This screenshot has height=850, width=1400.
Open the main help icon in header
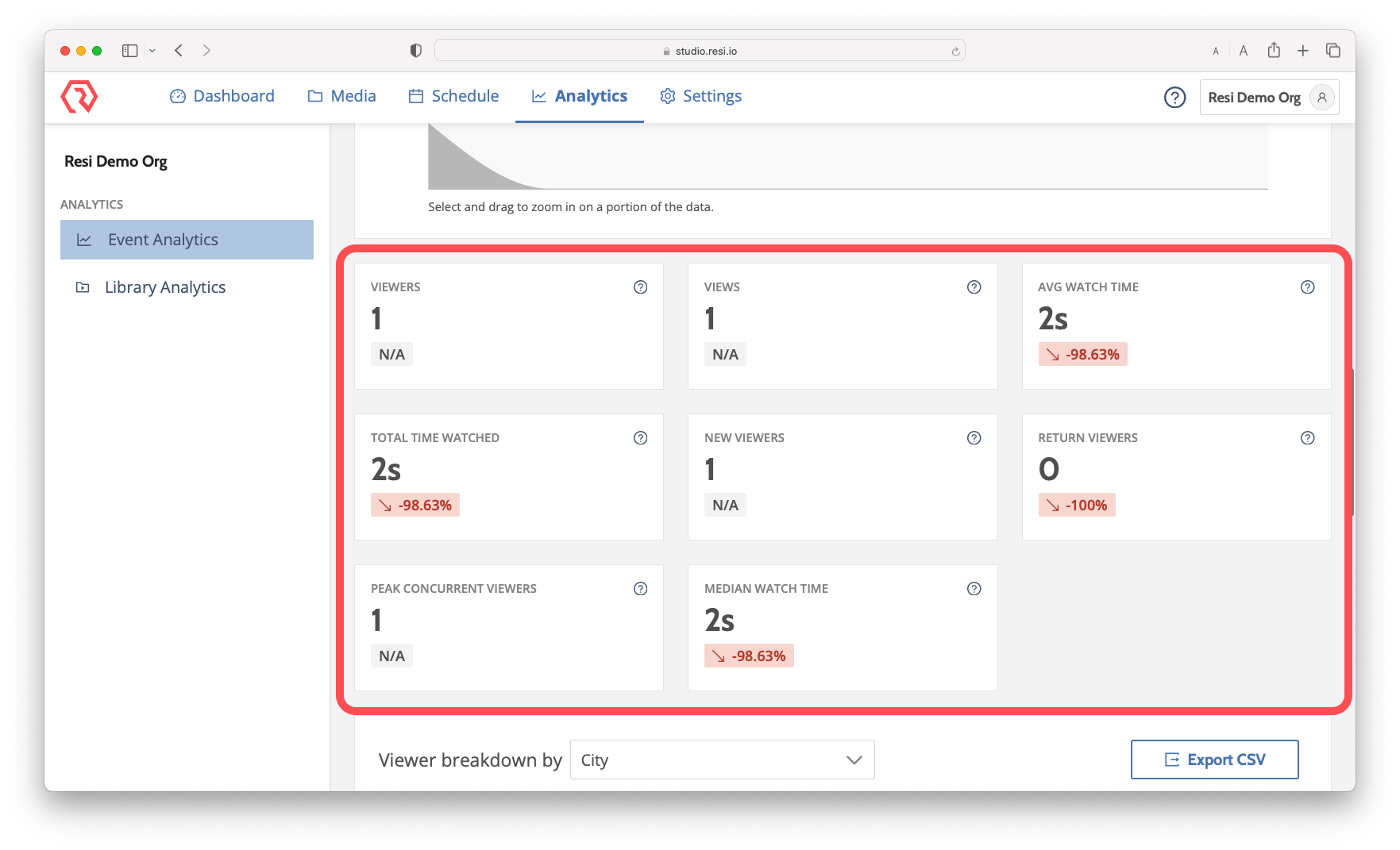tap(1174, 98)
